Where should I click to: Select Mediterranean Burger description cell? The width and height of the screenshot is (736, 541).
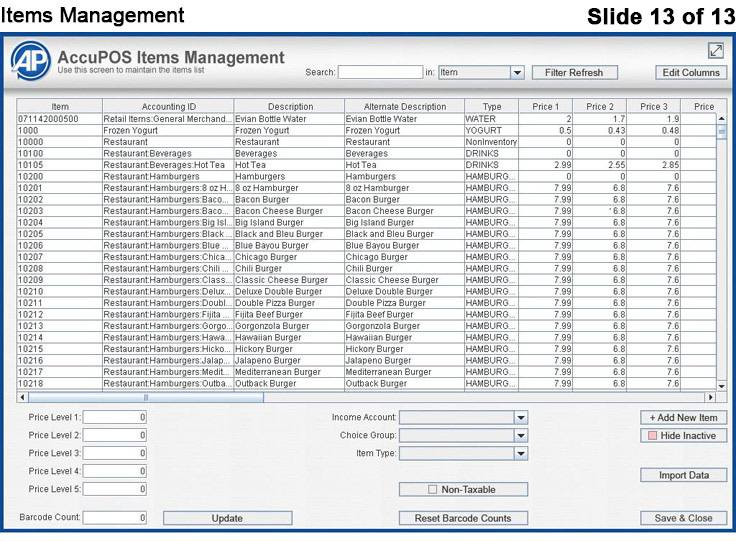click(289, 372)
